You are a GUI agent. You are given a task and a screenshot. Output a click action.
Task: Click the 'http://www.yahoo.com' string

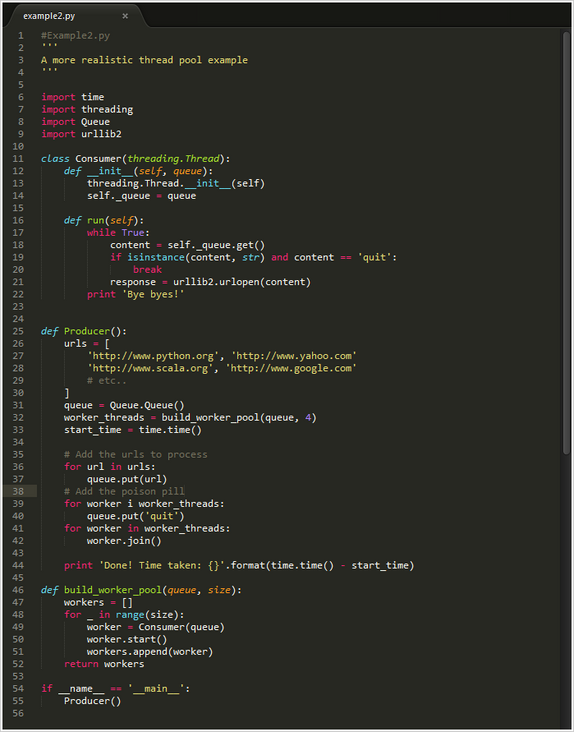click(294, 356)
